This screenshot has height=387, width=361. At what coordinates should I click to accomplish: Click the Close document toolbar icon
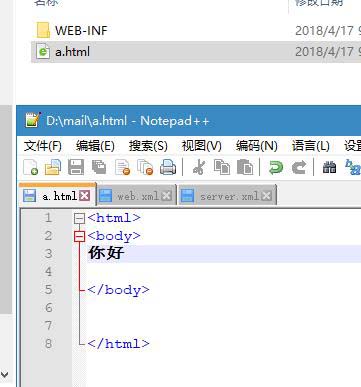122,167
